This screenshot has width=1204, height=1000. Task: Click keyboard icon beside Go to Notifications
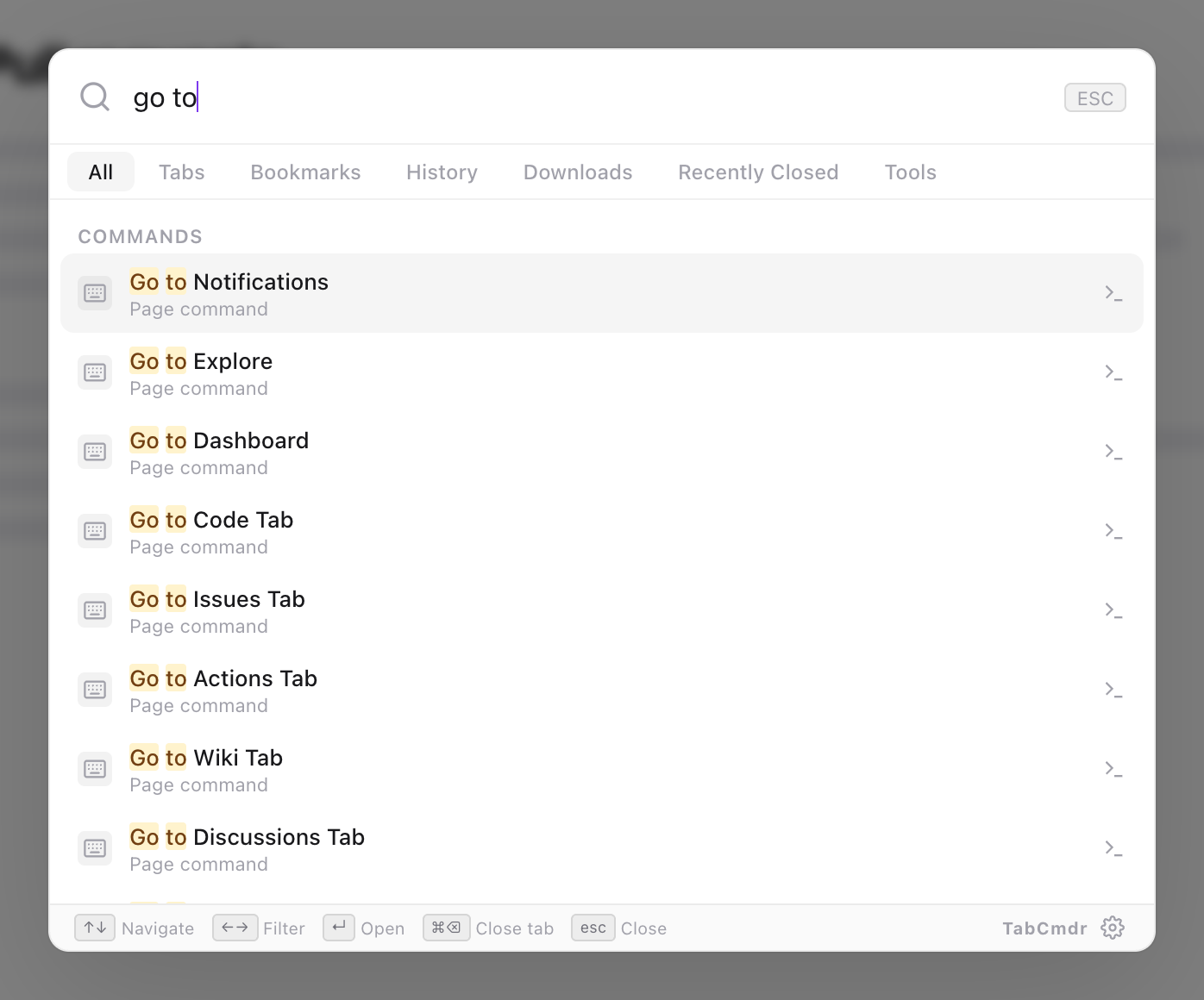pyautogui.click(x=95, y=293)
